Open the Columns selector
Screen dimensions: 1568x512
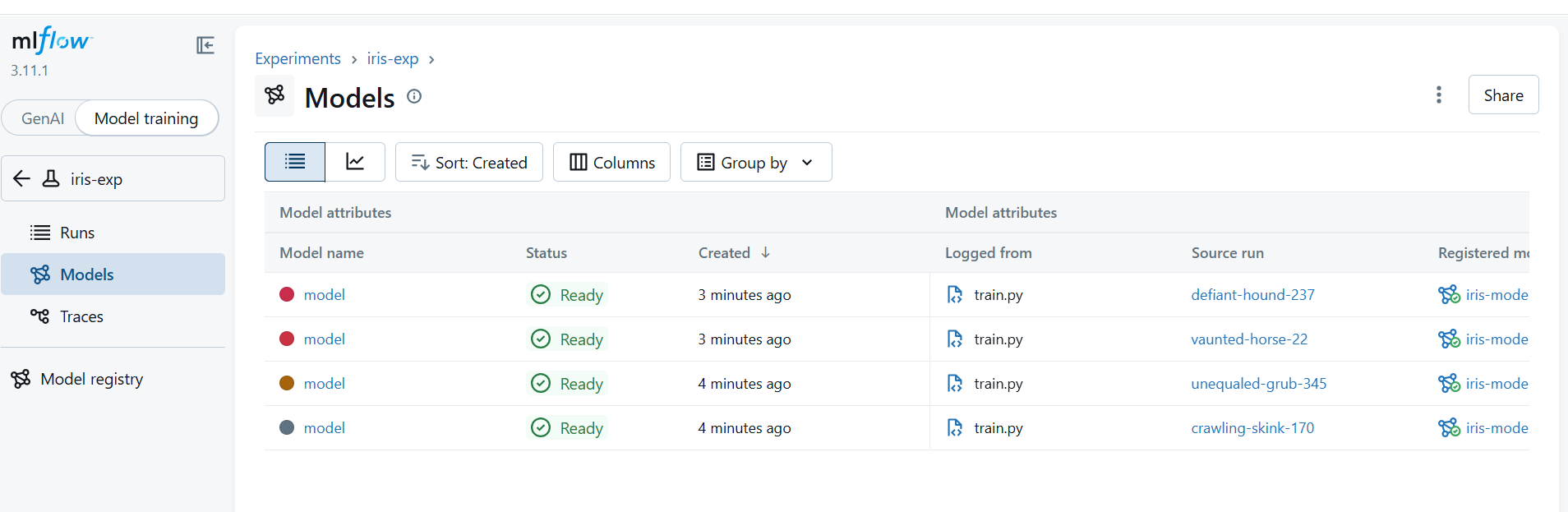[612, 162]
